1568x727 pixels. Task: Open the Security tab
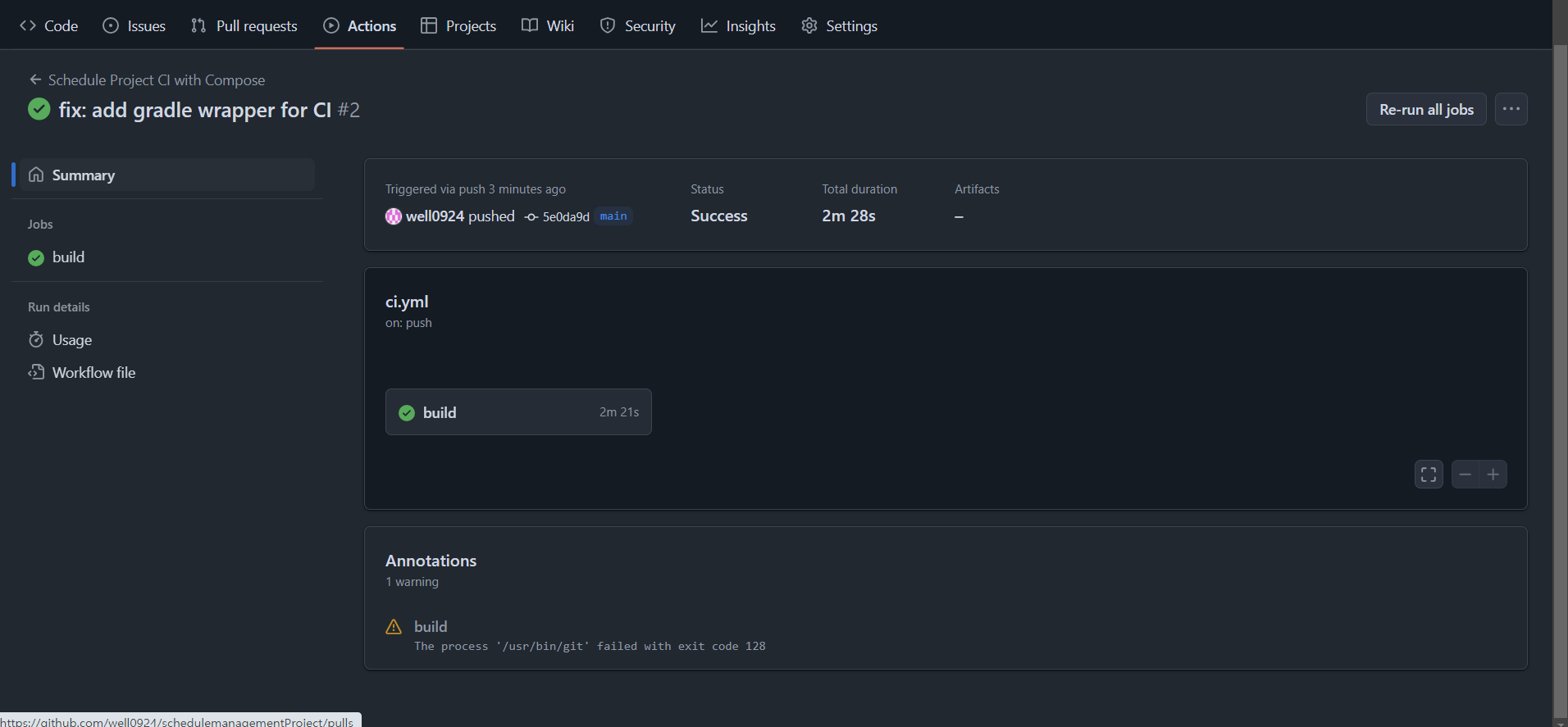click(638, 25)
